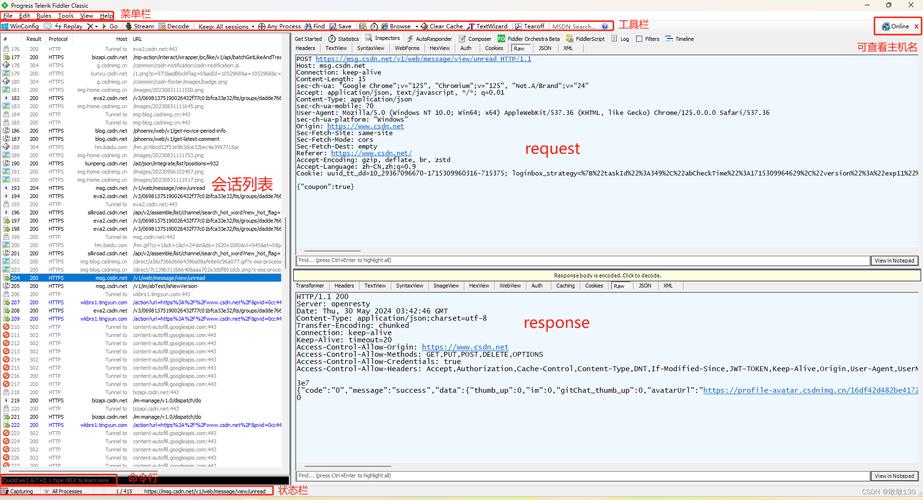Viewport: 923px width, 500px height.
Task: Select the response Caching tab
Action: 565,286
